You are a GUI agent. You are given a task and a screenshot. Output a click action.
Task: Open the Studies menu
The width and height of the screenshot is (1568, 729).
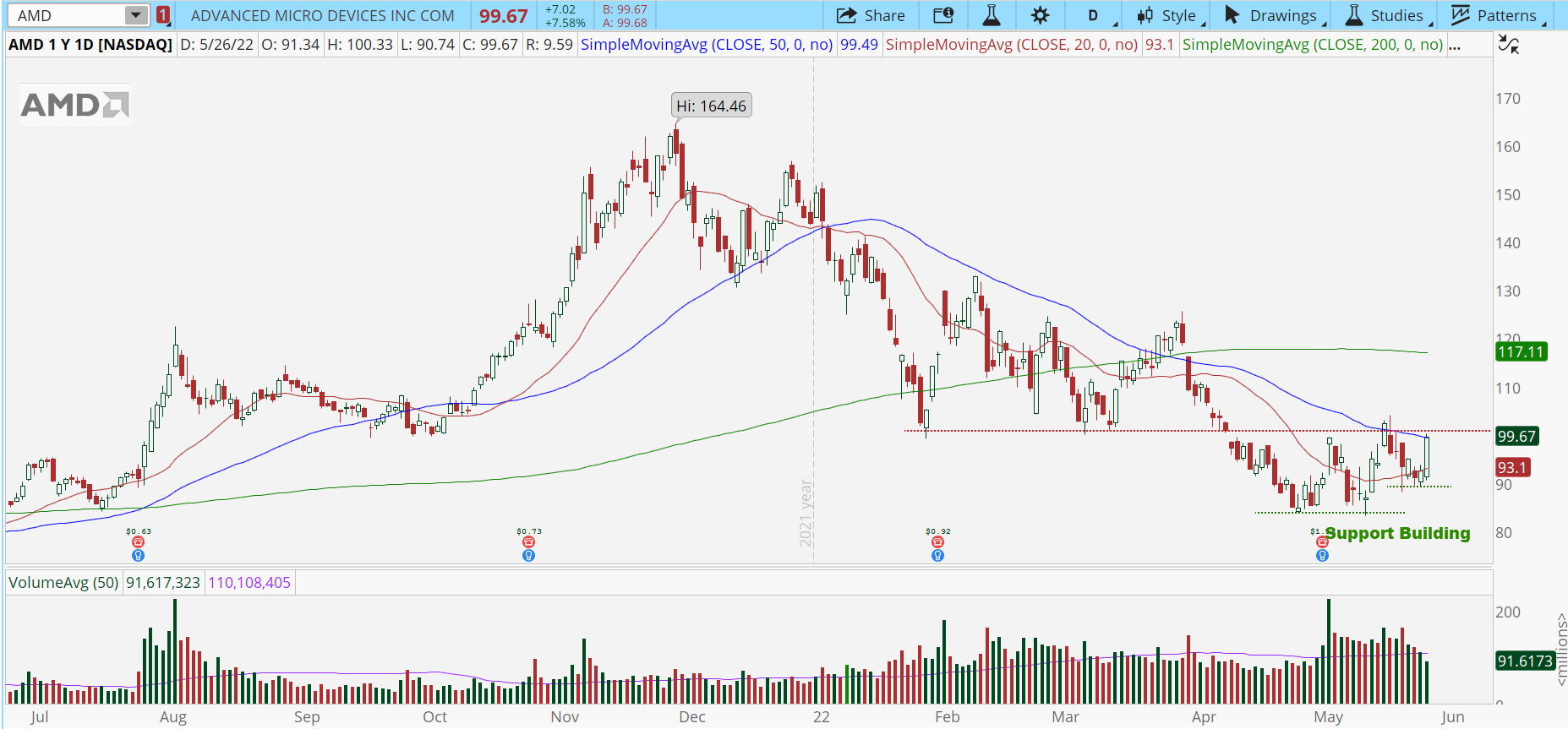pyautogui.click(x=1387, y=15)
